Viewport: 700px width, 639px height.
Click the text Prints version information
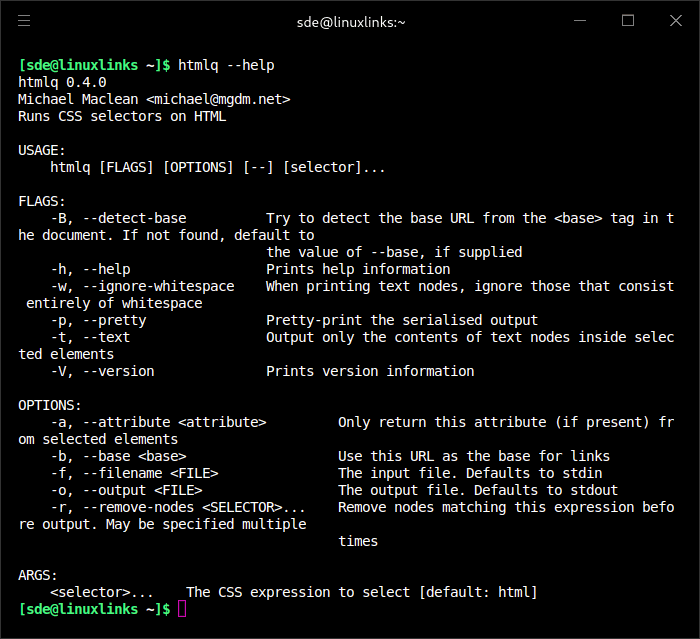click(x=370, y=371)
